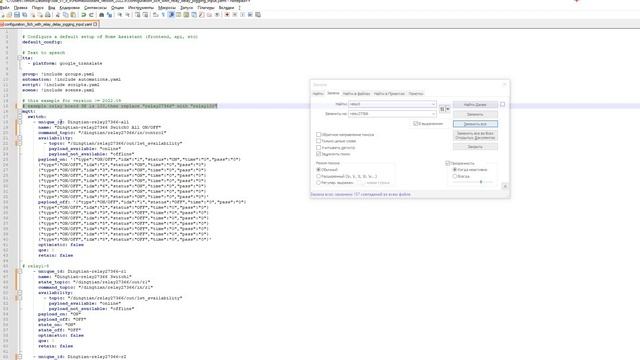
Task: Redo the edit from the toolbar
Action: 91,15
